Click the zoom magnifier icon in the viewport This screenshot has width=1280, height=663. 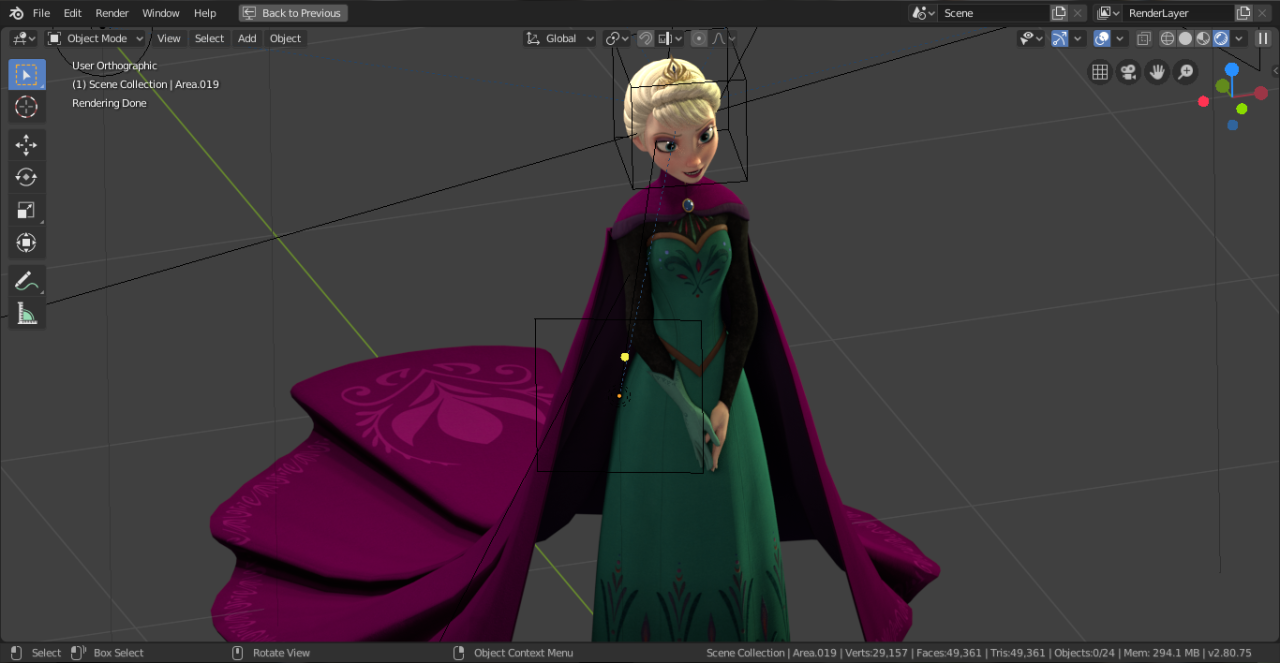[1186, 72]
